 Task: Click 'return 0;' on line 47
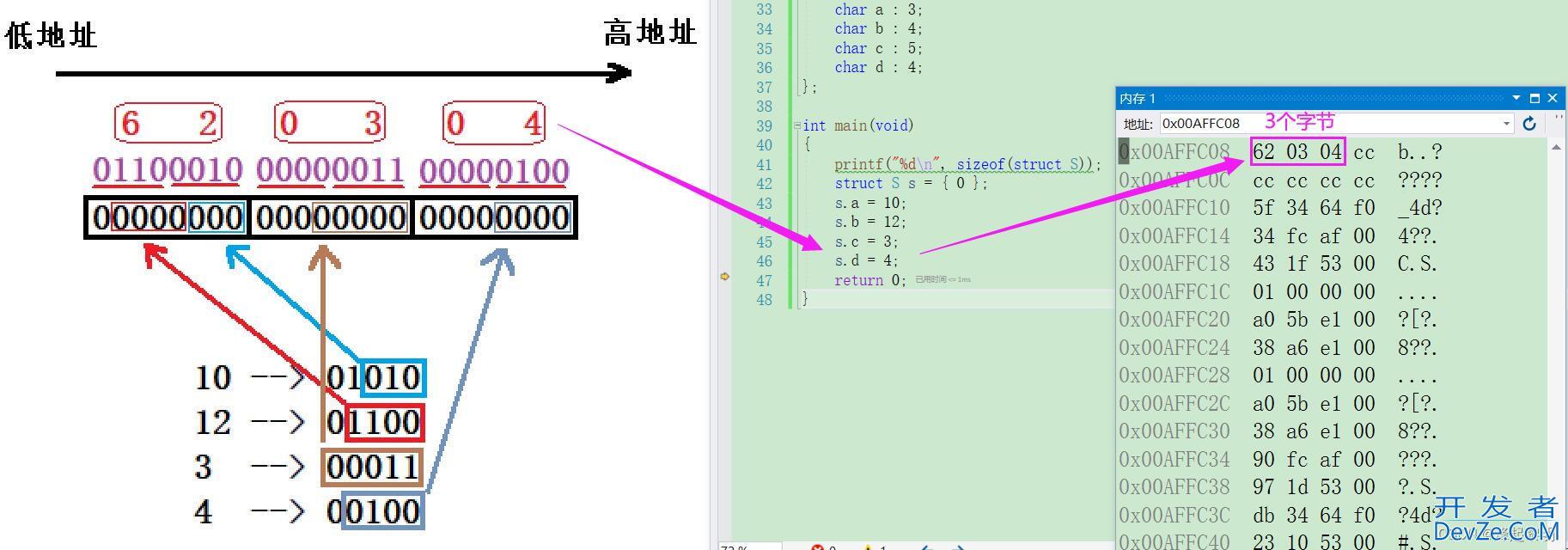click(869, 280)
